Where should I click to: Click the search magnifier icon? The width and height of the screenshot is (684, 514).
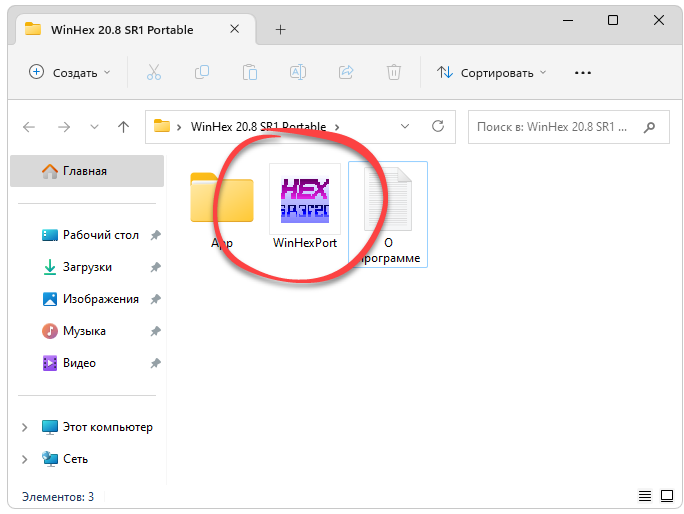649,127
